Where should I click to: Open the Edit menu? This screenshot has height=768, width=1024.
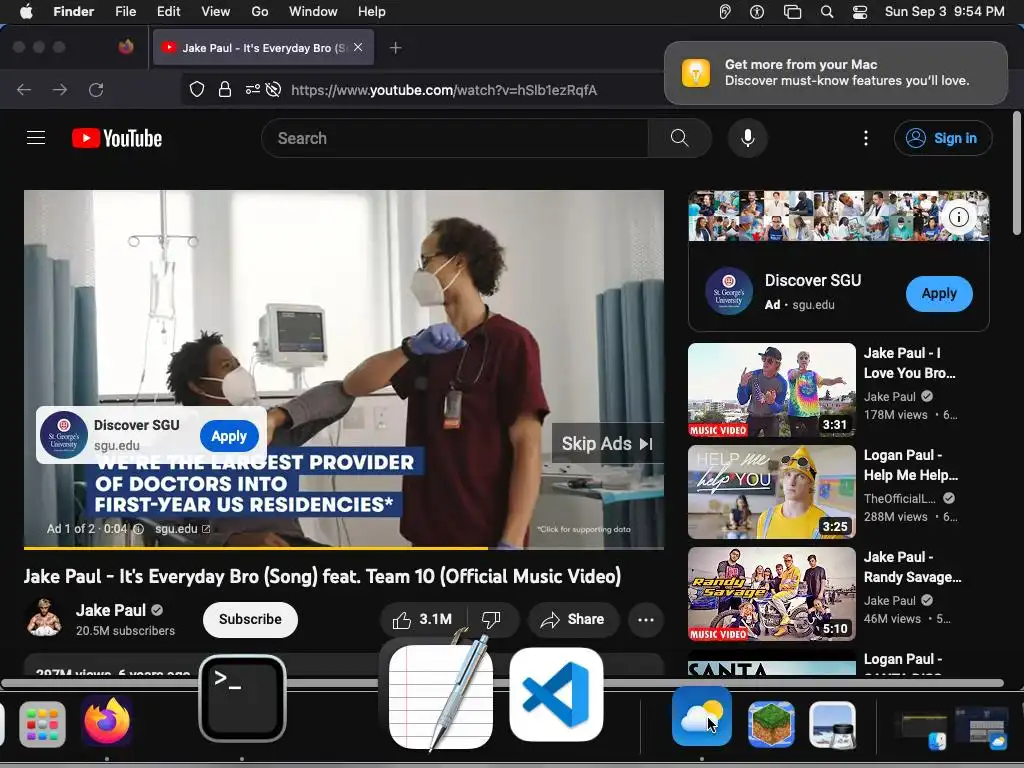168,12
